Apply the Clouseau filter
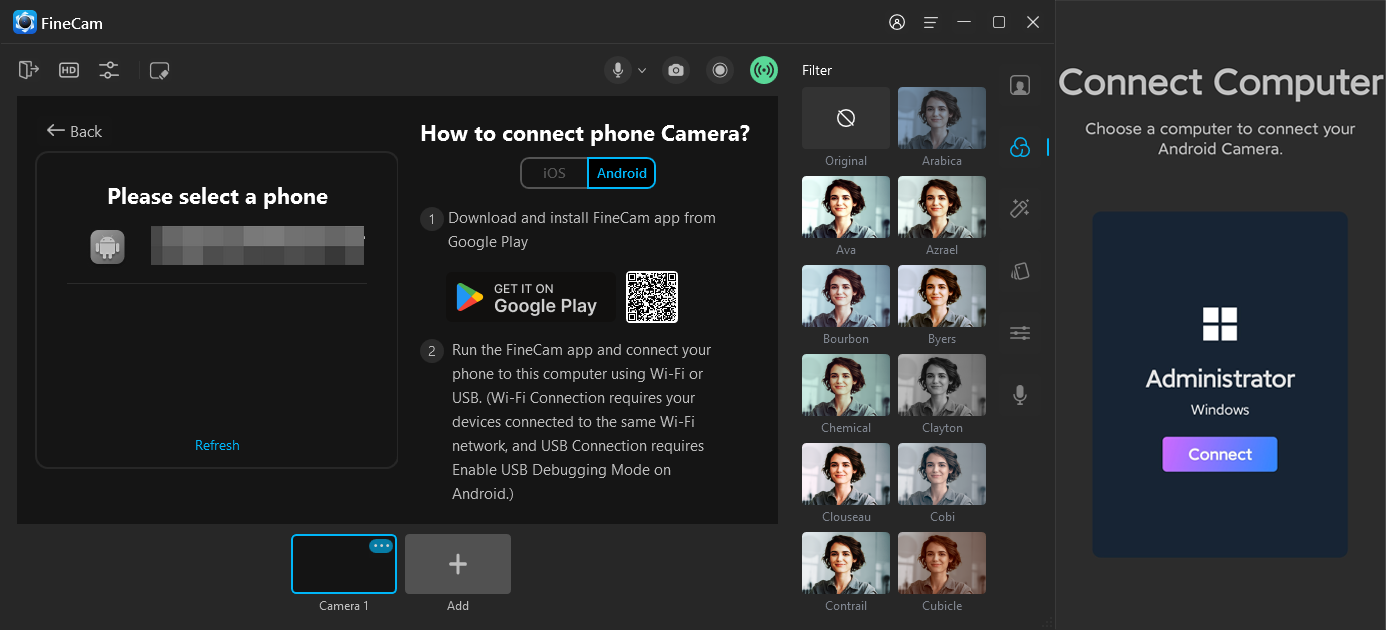 click(x=846, y=474)
